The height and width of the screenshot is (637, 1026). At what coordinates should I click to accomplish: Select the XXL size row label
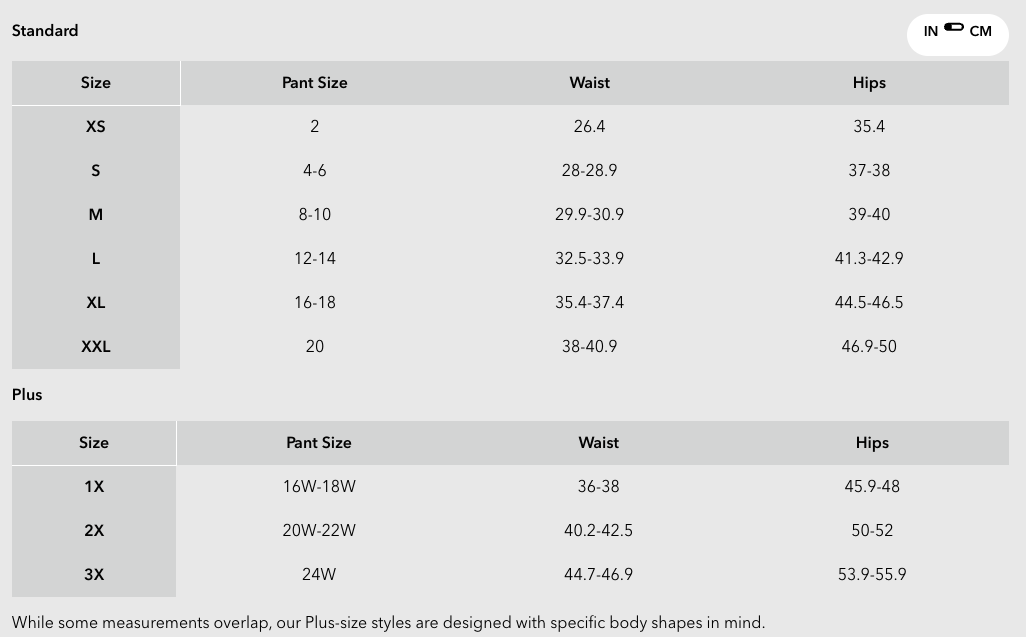click(x=96, y=347)
